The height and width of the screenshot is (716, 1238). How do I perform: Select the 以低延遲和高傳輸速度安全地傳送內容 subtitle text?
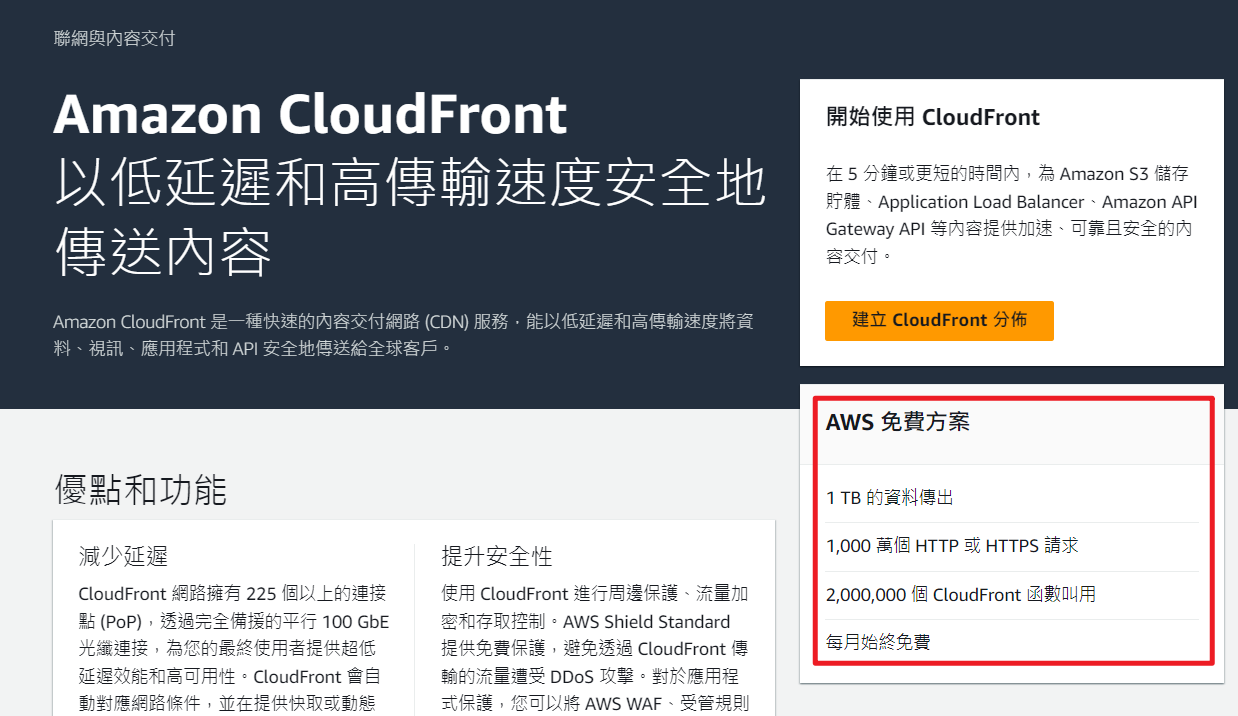pos(410,217)
